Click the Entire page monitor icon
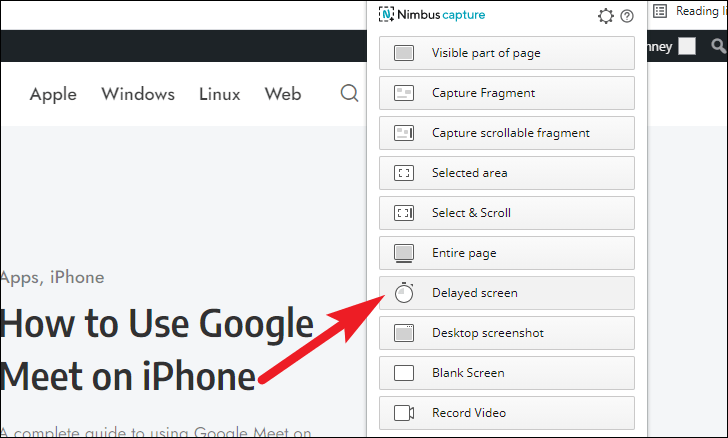The image size is (728, 438). tap(404, 253)
